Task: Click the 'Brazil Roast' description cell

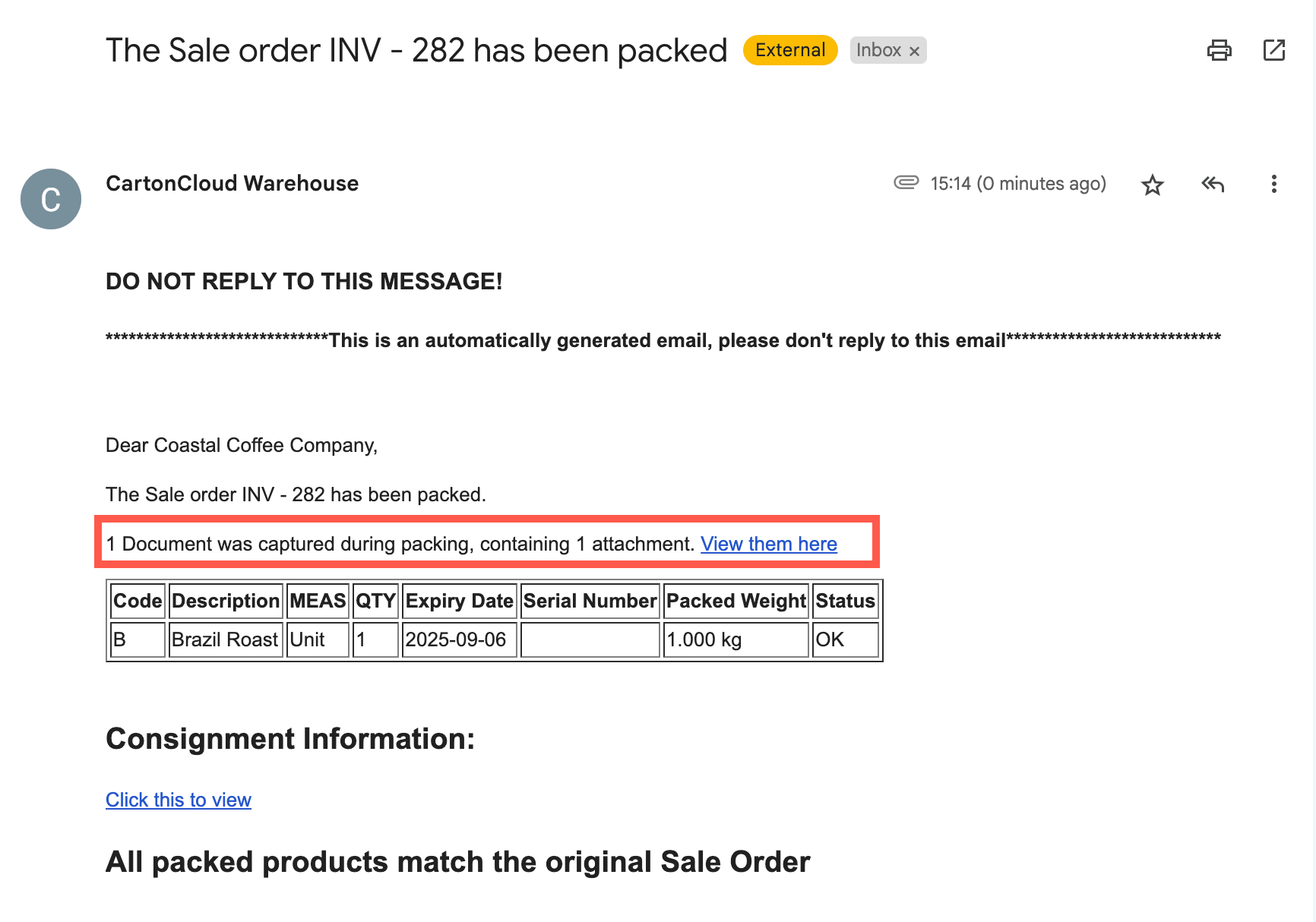Action: 225,639
